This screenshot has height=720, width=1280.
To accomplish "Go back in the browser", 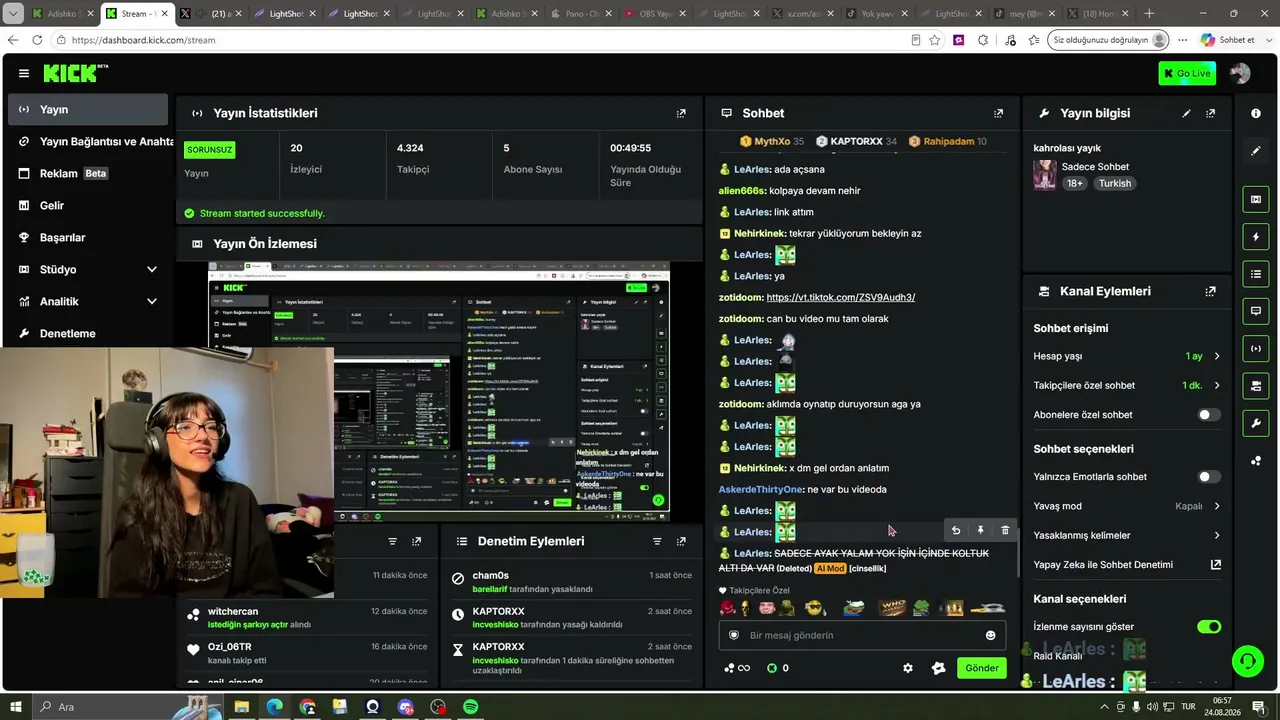I will (x=13, y=40).
